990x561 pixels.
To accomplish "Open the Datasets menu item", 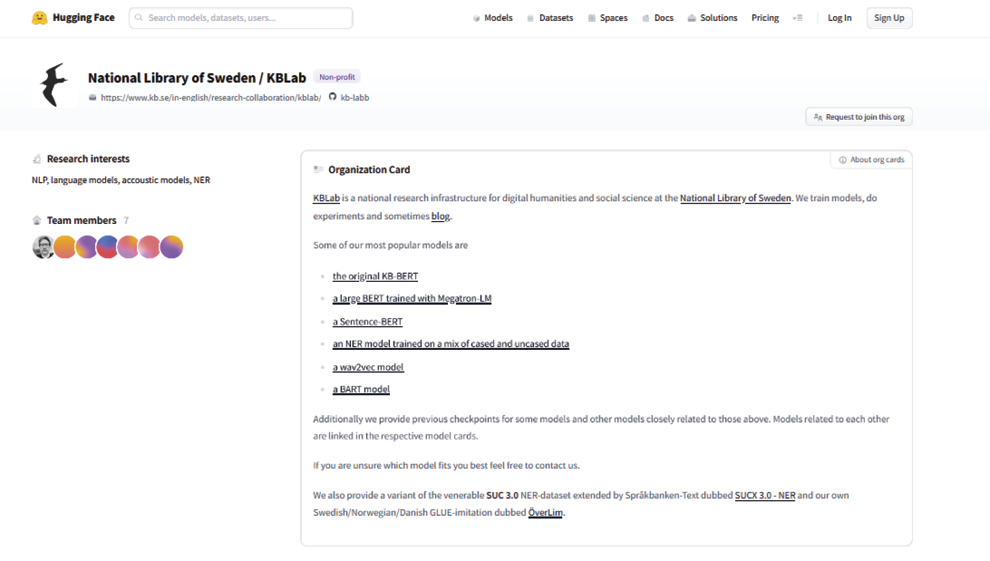I will [x=550, y=18].
